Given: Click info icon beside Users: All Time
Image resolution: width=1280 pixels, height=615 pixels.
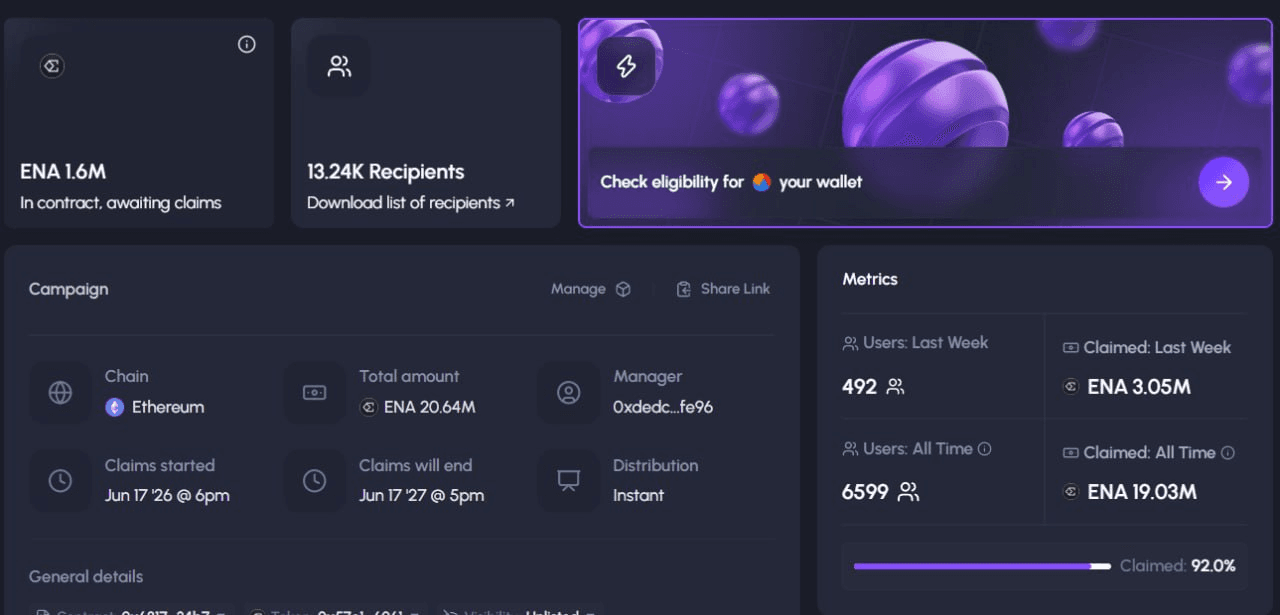Looking at the screenshot, I should (984, 449).
